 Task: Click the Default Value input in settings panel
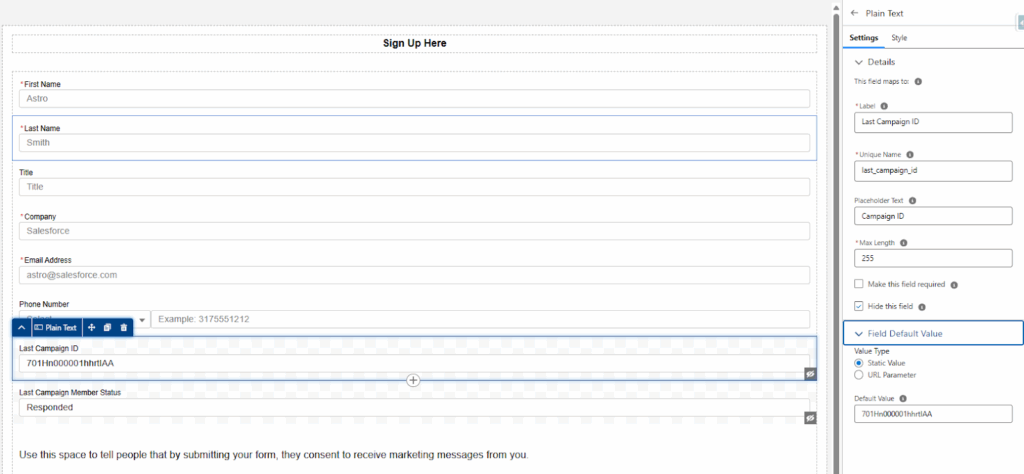tap(933, 413)
